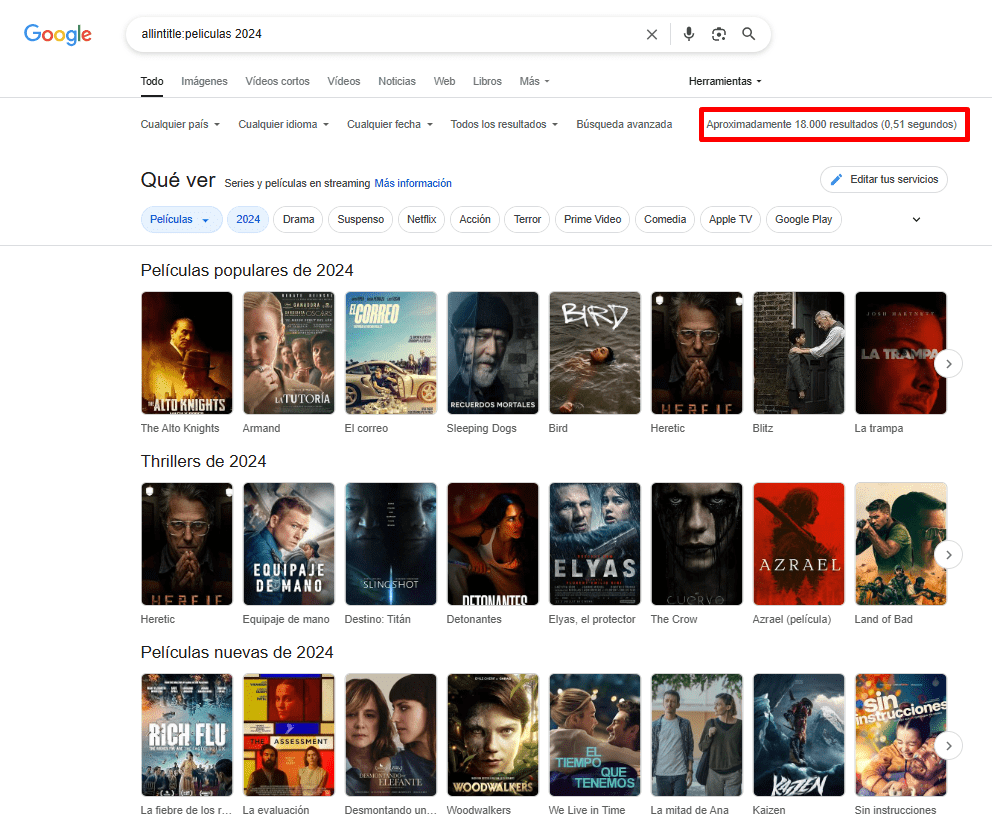Toggle the 2024 filter chip
Screen dimensions: 992x831
248,219
